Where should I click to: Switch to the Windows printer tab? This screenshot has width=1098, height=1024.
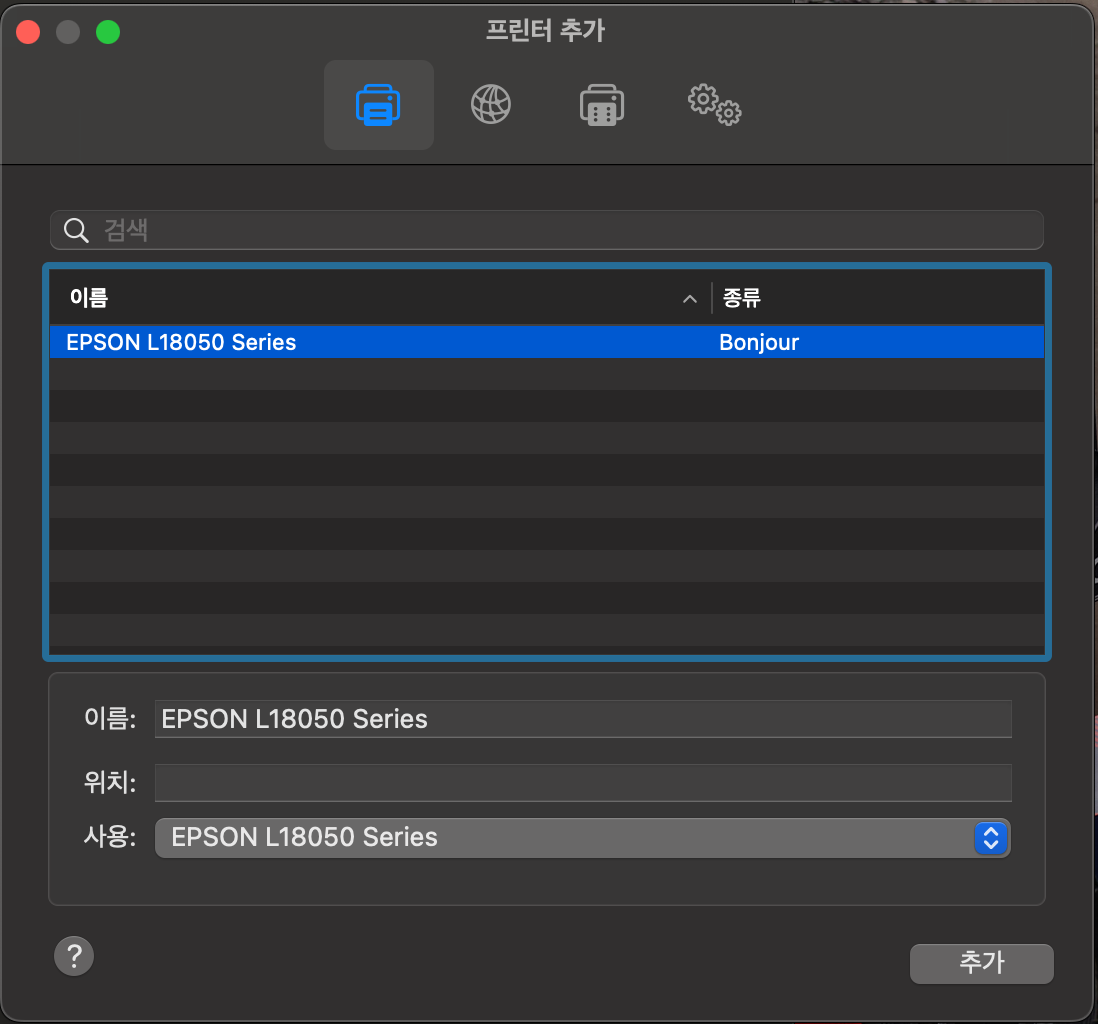click(602, 105)
